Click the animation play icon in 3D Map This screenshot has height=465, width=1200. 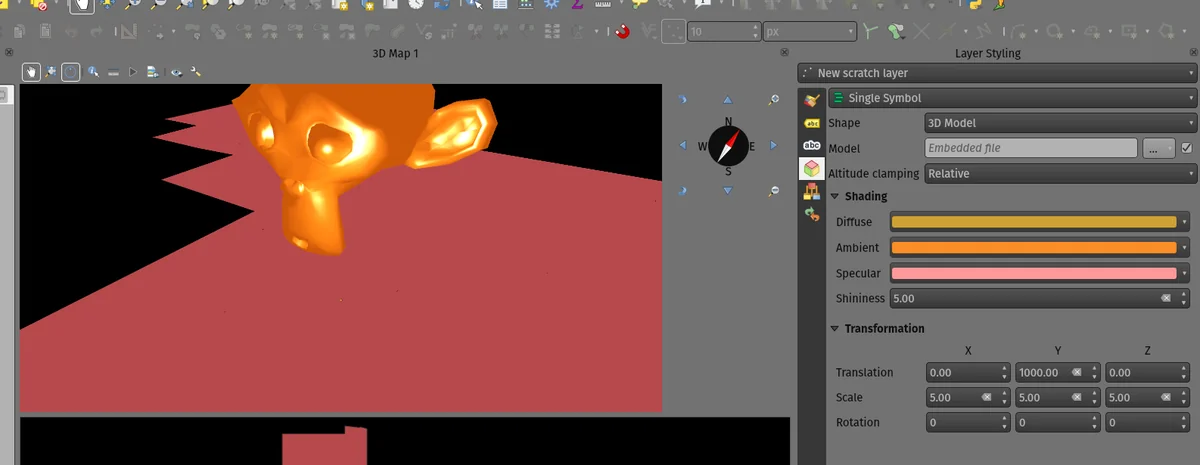(133, 72)
